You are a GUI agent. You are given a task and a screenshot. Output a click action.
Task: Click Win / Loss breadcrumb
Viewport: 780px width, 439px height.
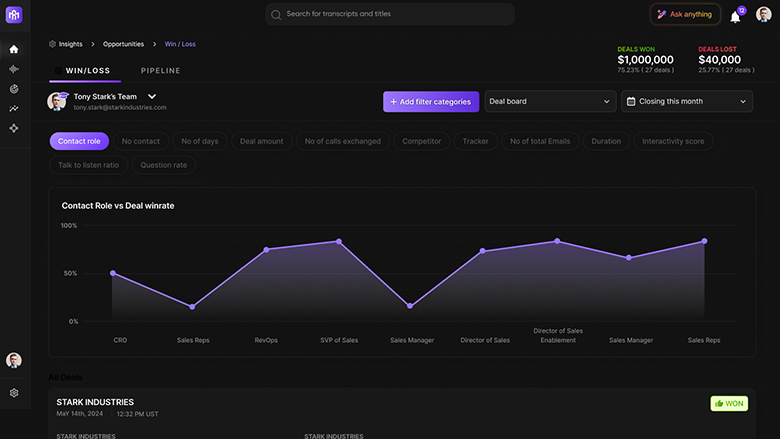coord(180,44)
